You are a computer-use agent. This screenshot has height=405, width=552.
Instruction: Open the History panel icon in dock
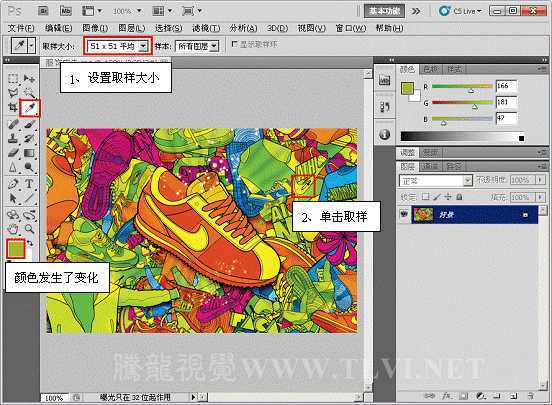click(384, 107)
